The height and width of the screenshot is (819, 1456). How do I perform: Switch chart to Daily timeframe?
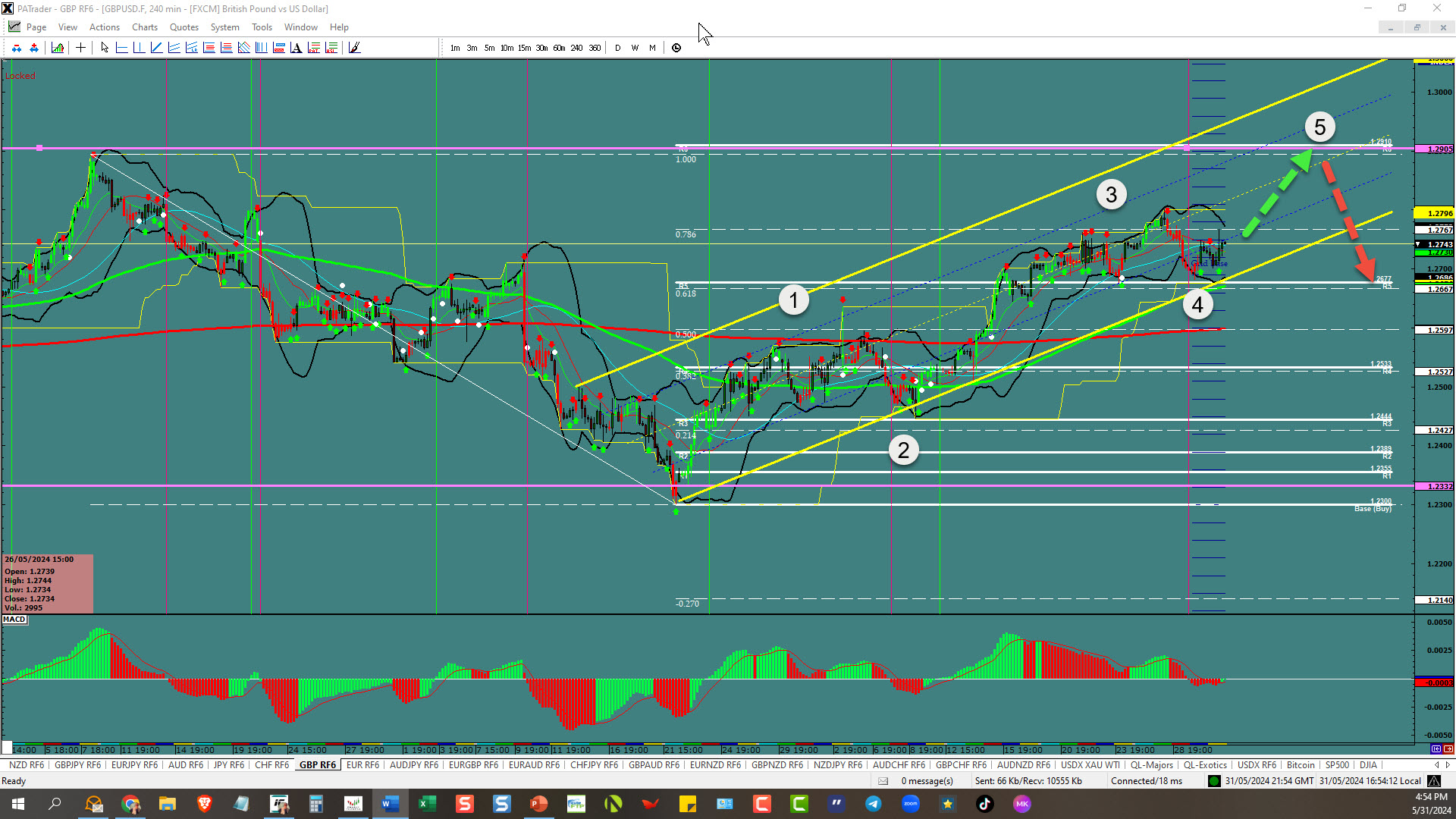click(618, 48)
